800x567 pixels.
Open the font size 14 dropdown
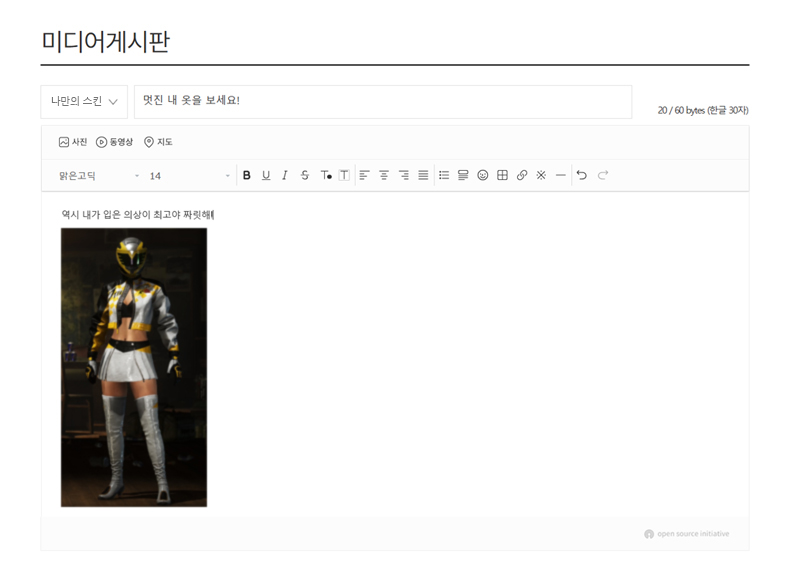[189, 176]
